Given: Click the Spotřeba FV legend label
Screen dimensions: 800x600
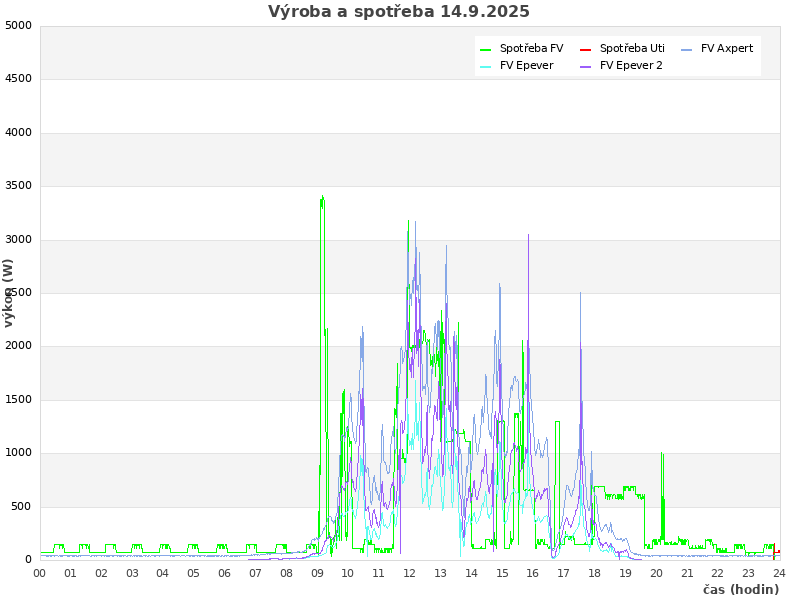Looking at the screenshot, I should [x=531, y=48].
